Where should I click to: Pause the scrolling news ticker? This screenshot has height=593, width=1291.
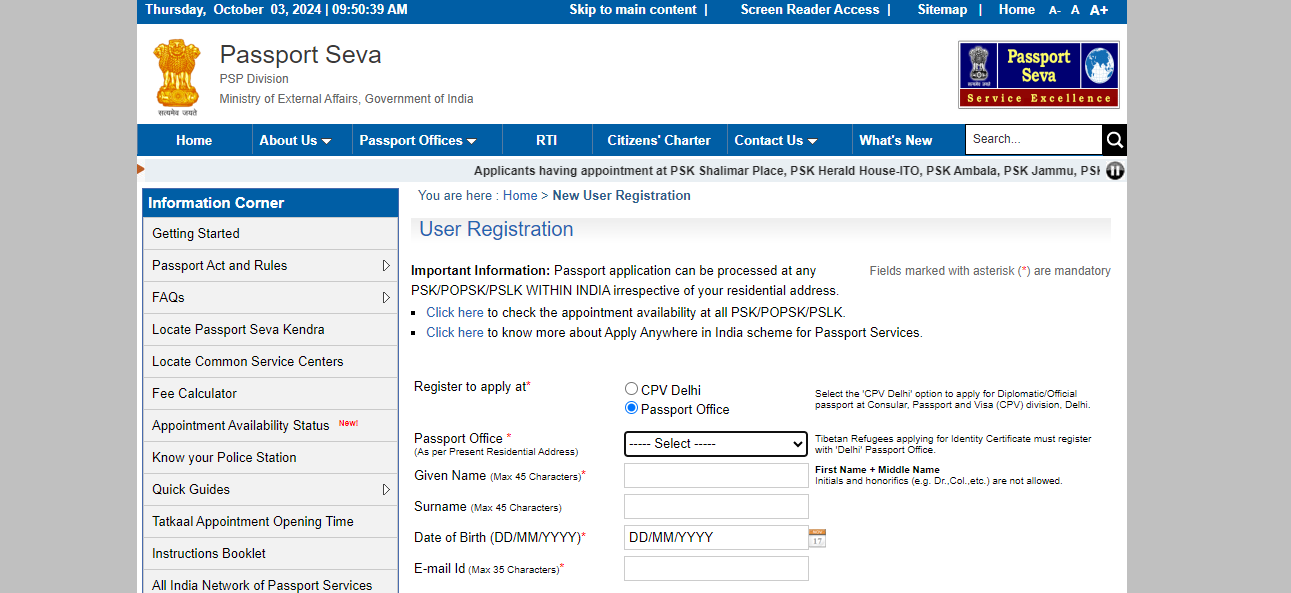click(x=1115, y=171)
